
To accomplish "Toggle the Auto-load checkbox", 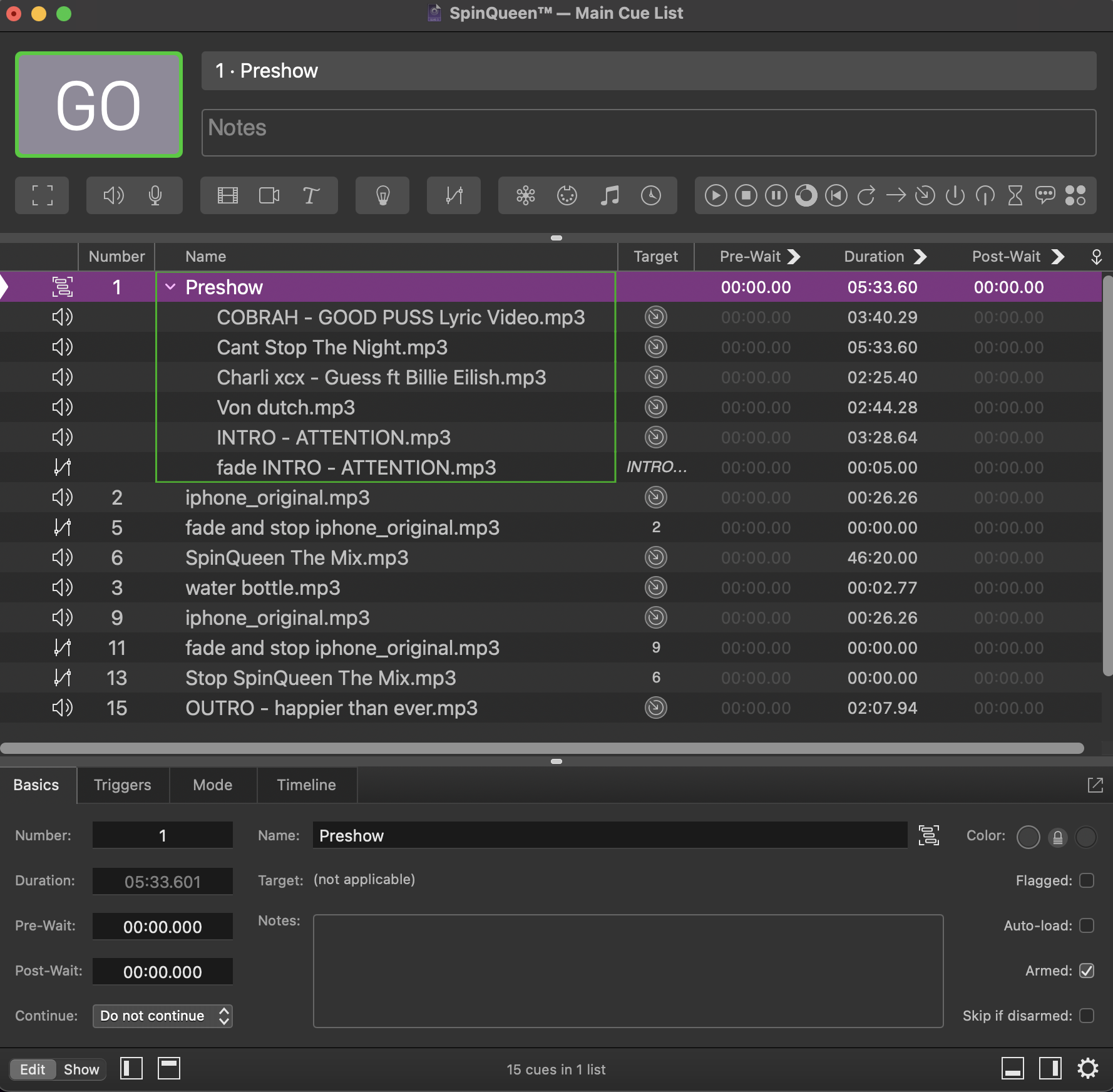I will 1087,925.
